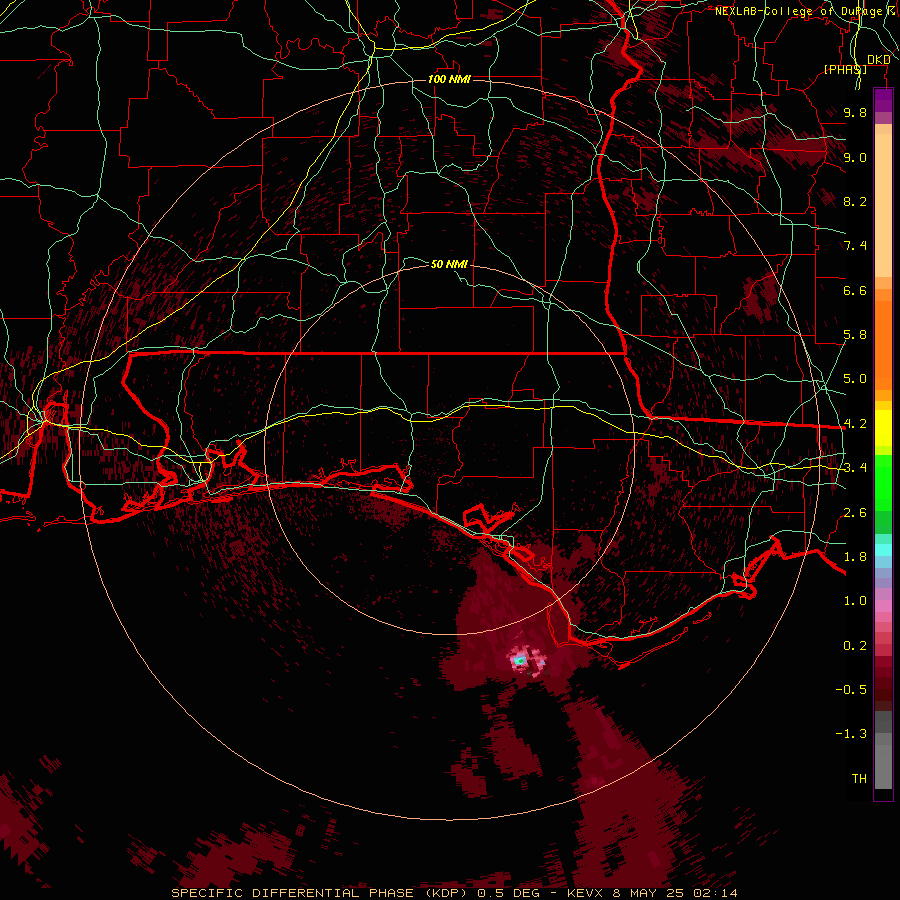Viewport: 900px width, 900px height.
Task: Click the 4.2 value on the color scale
Action: [855, 424]
